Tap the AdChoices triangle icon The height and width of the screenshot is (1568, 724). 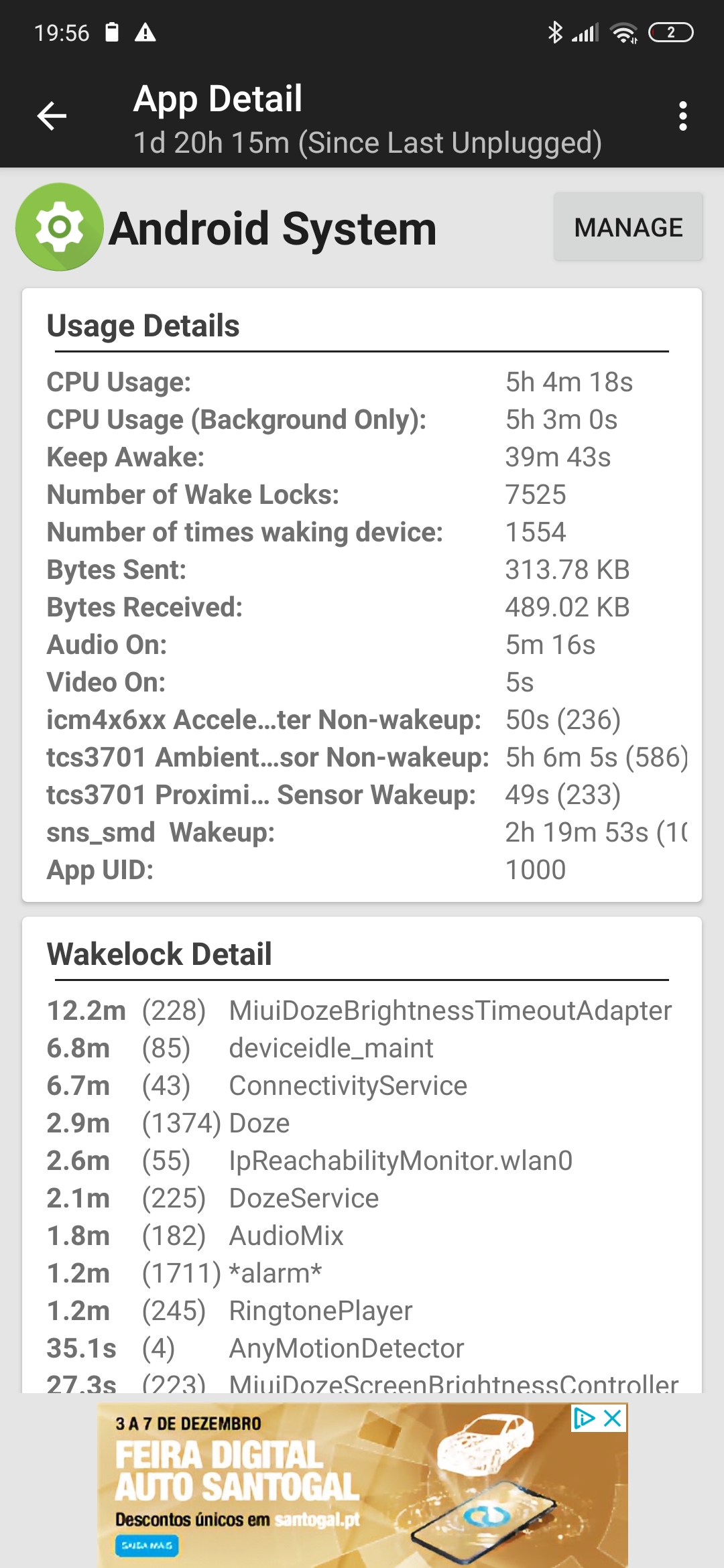(585, 1418)
